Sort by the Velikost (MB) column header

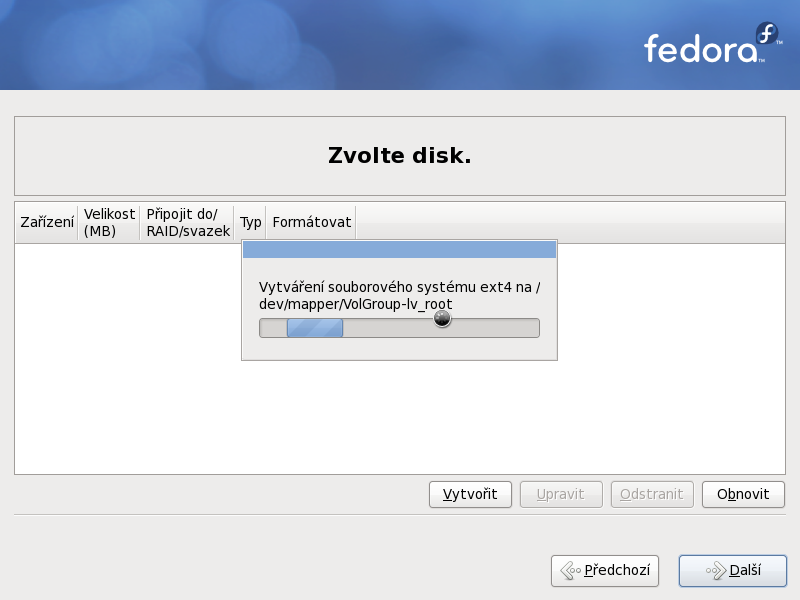click(109, 222)
